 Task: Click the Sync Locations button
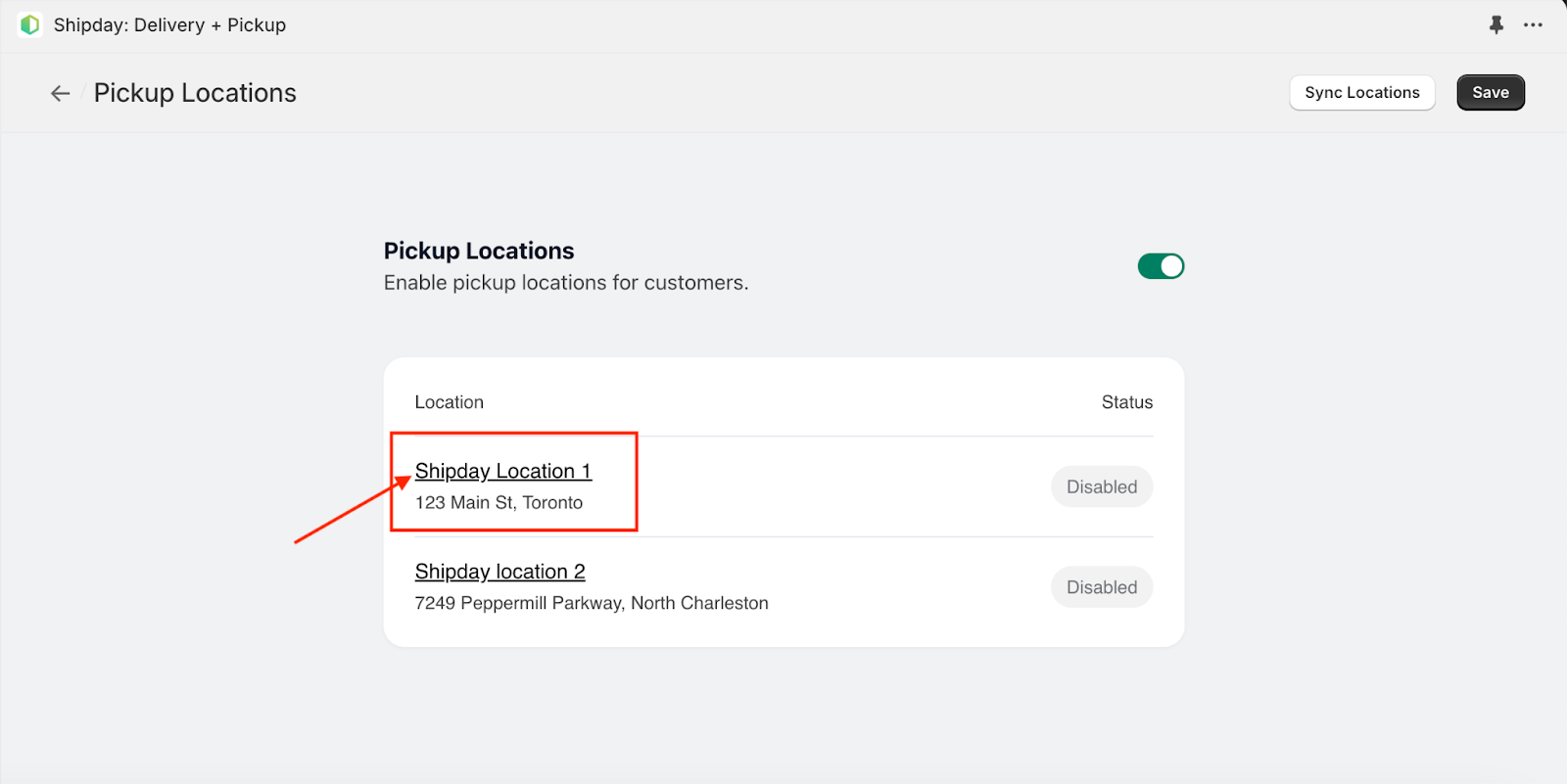point(1361,93)
